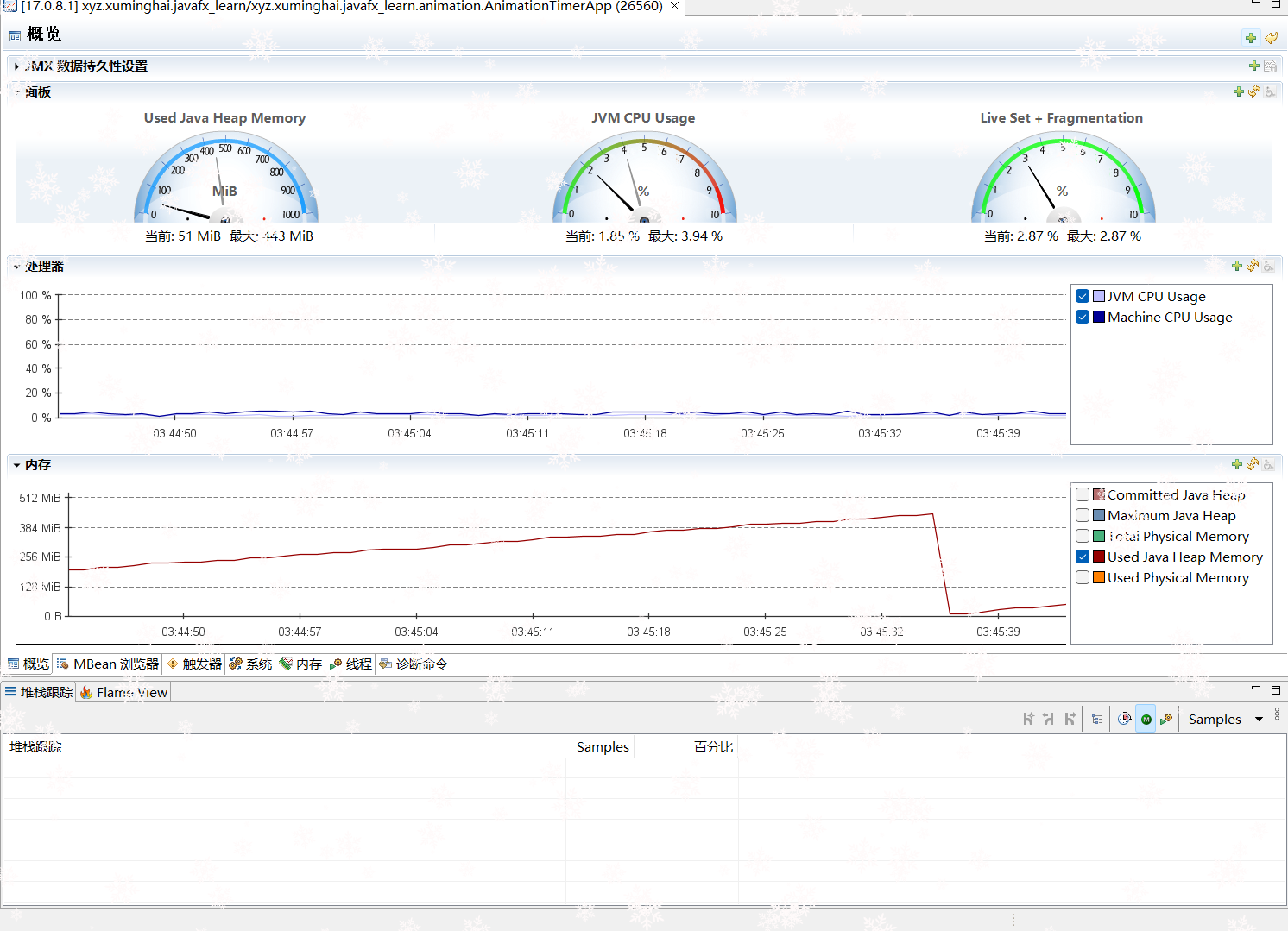Click the yellow refresh arrows icon in 内存 section
Screen dimensions: 1288x931
(1253, 464)
